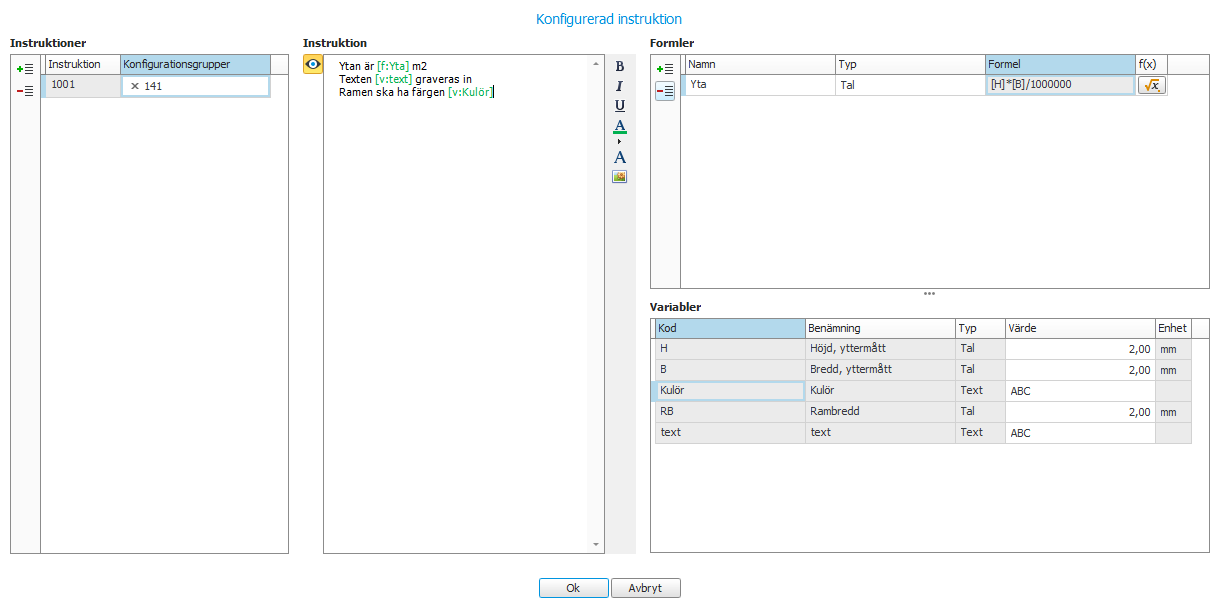
Task: Add a new row in Instruktioner list
Action: pyautogui.click(x=25, y=69)
